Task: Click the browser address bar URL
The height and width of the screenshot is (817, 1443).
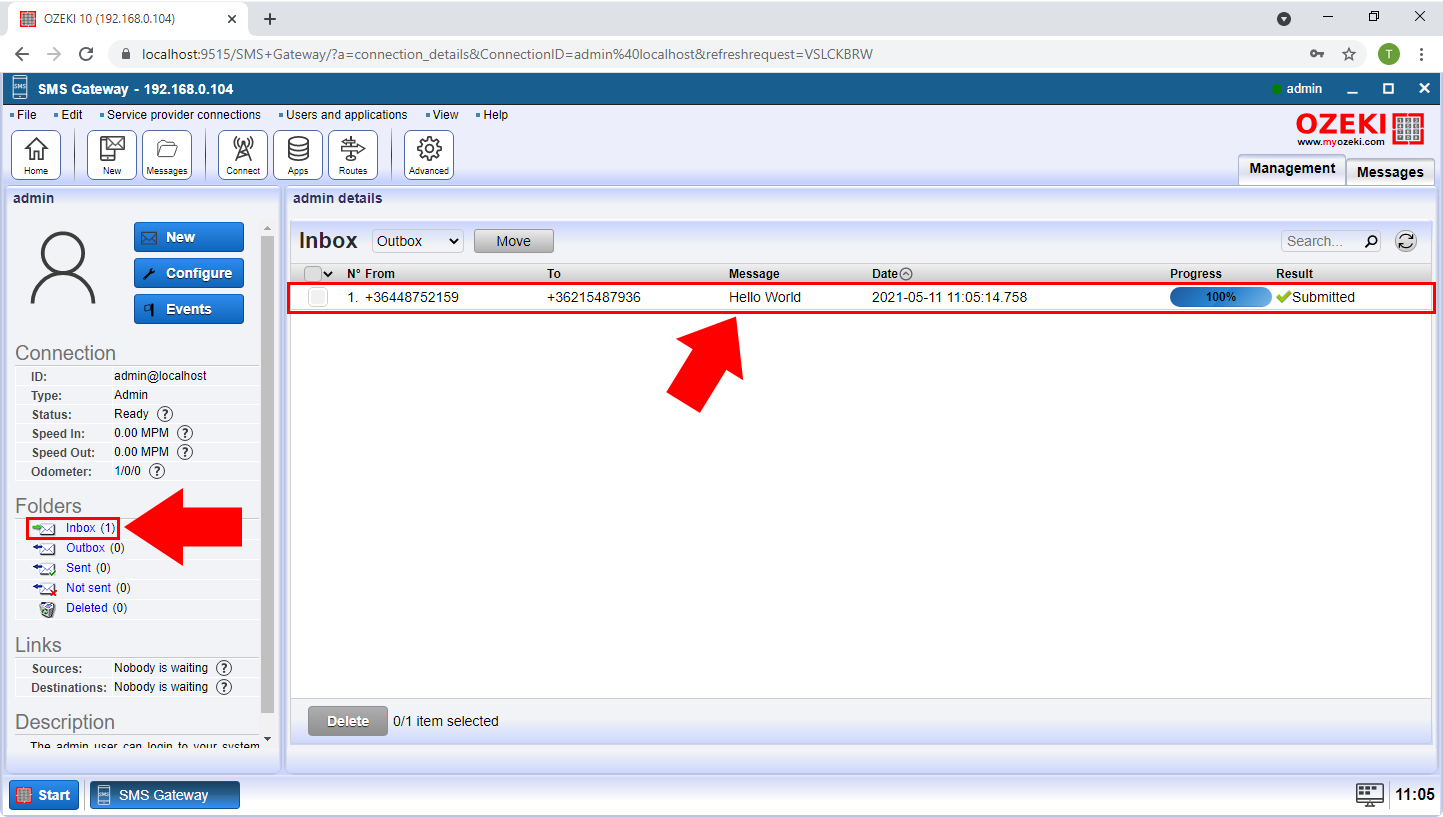Action: pyautogui.click(x=508, y=54)
